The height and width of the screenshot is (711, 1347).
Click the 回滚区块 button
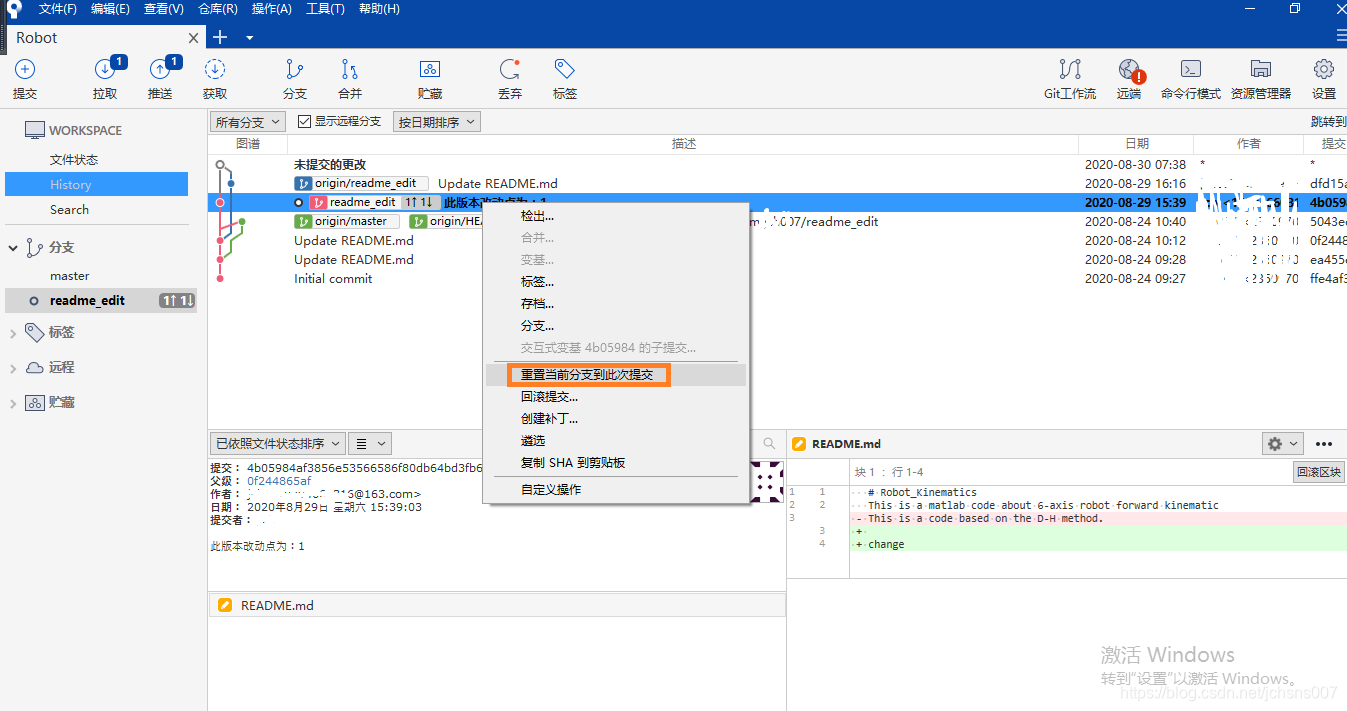click(1318, 472)
